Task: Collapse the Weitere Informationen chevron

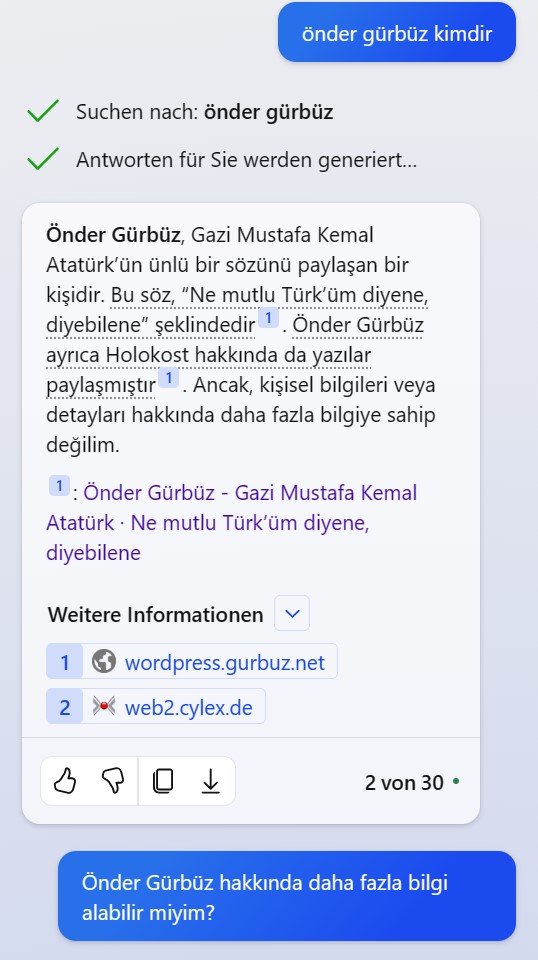Action: [292, 613]
